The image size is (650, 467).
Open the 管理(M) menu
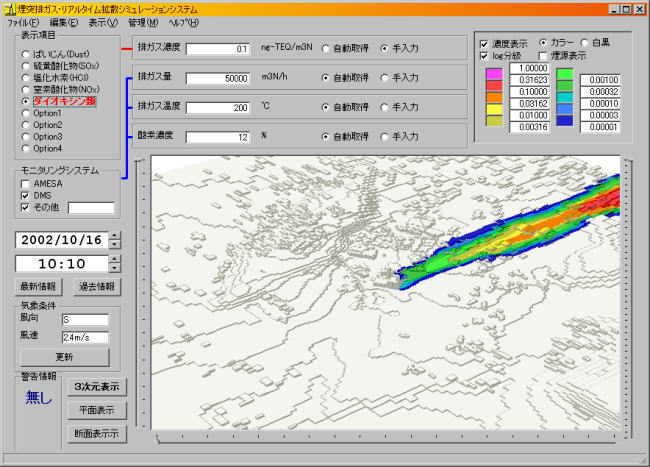[x=142, y=22]
